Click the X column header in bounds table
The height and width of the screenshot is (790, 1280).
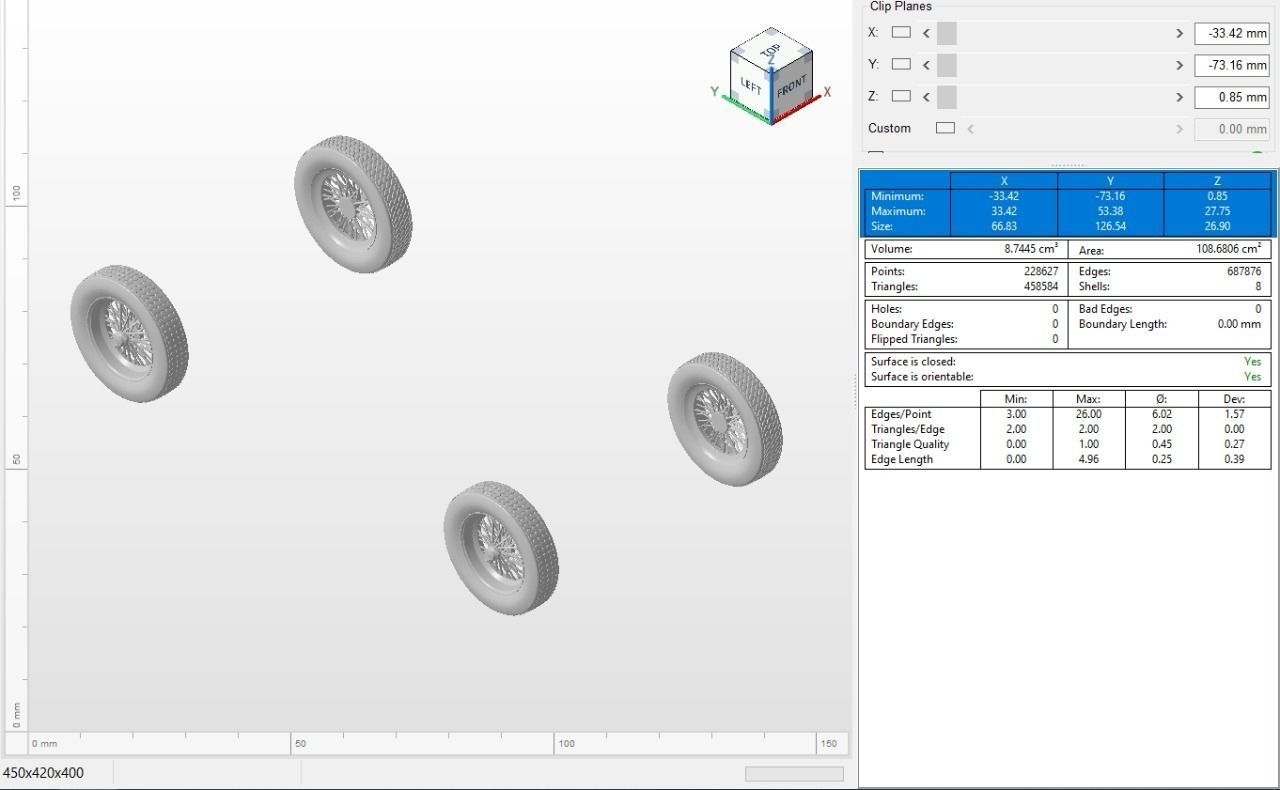click(1004, 181)
